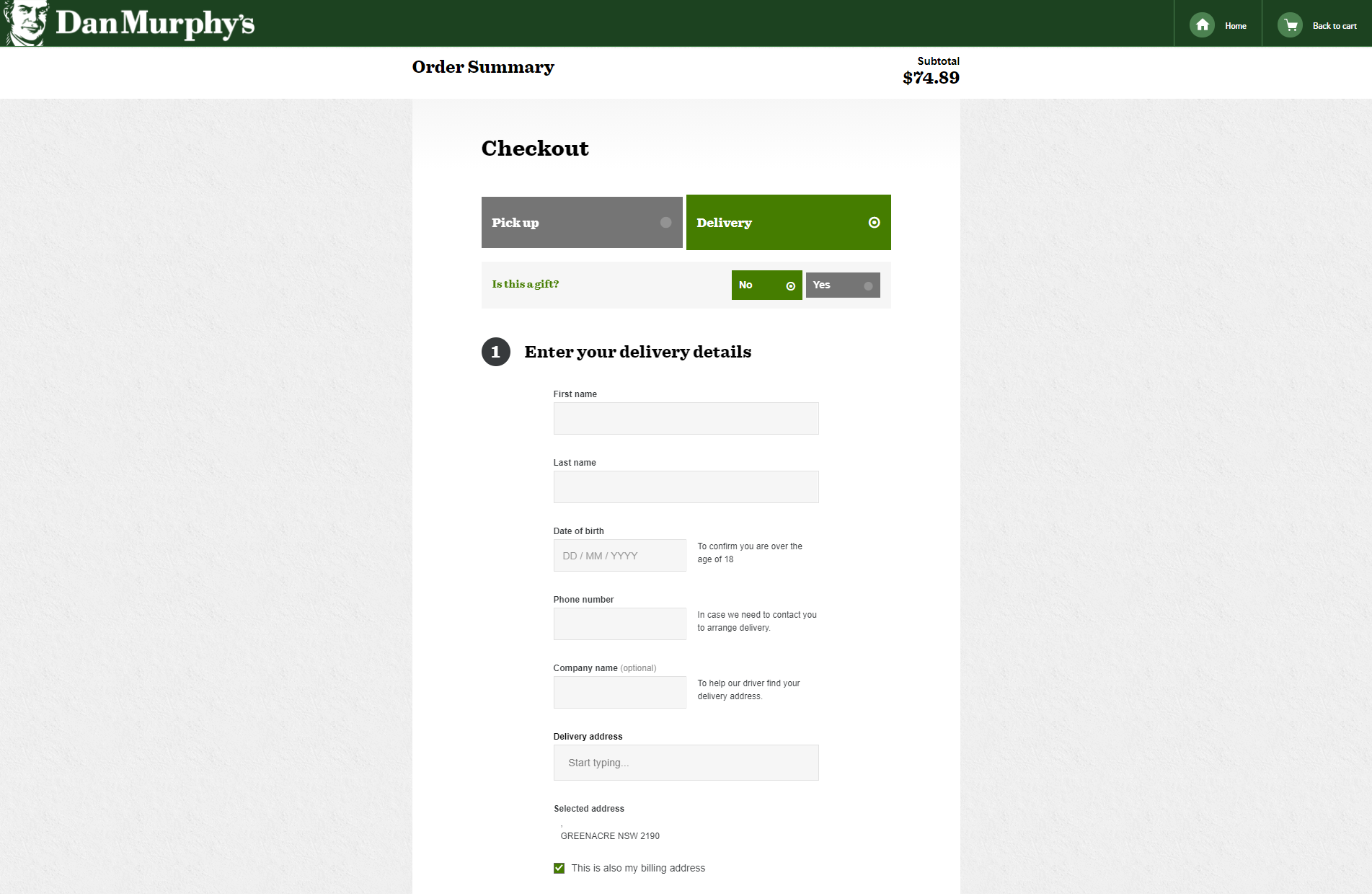Click the optional Company name field
1372x896 pixels.
pyautogui.click(x=619, y=693)
